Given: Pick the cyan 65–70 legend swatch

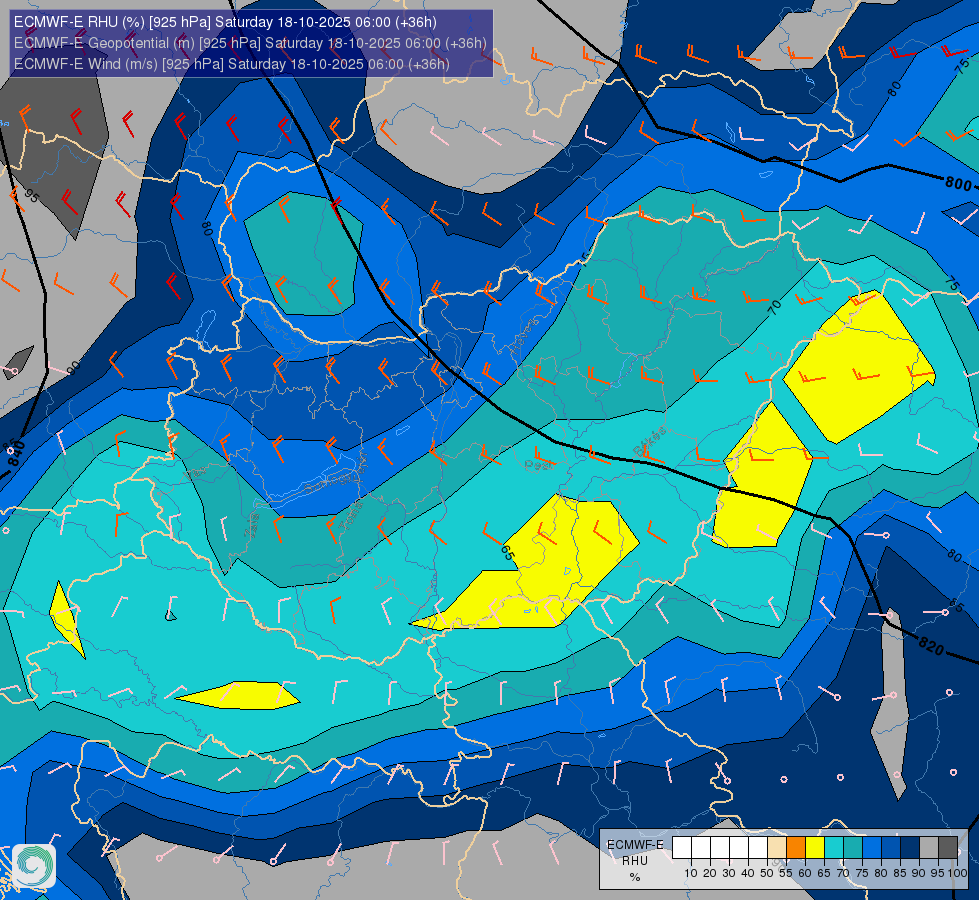Looking at the screenshot, I should pos(834,848).
